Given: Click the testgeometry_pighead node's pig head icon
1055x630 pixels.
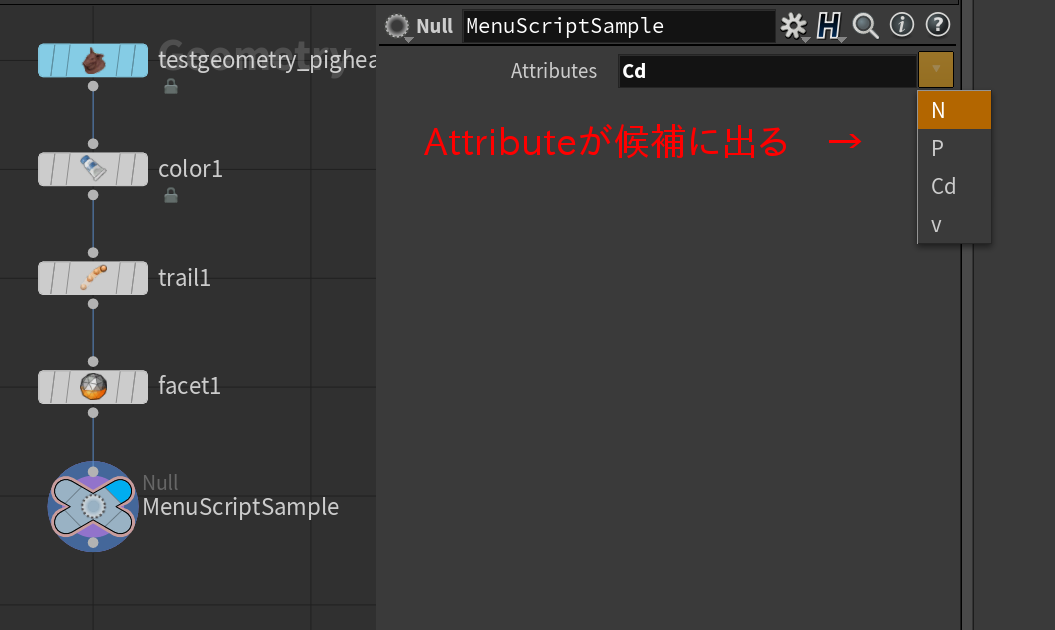Looking at the screenshot, I should click(93, 60).
